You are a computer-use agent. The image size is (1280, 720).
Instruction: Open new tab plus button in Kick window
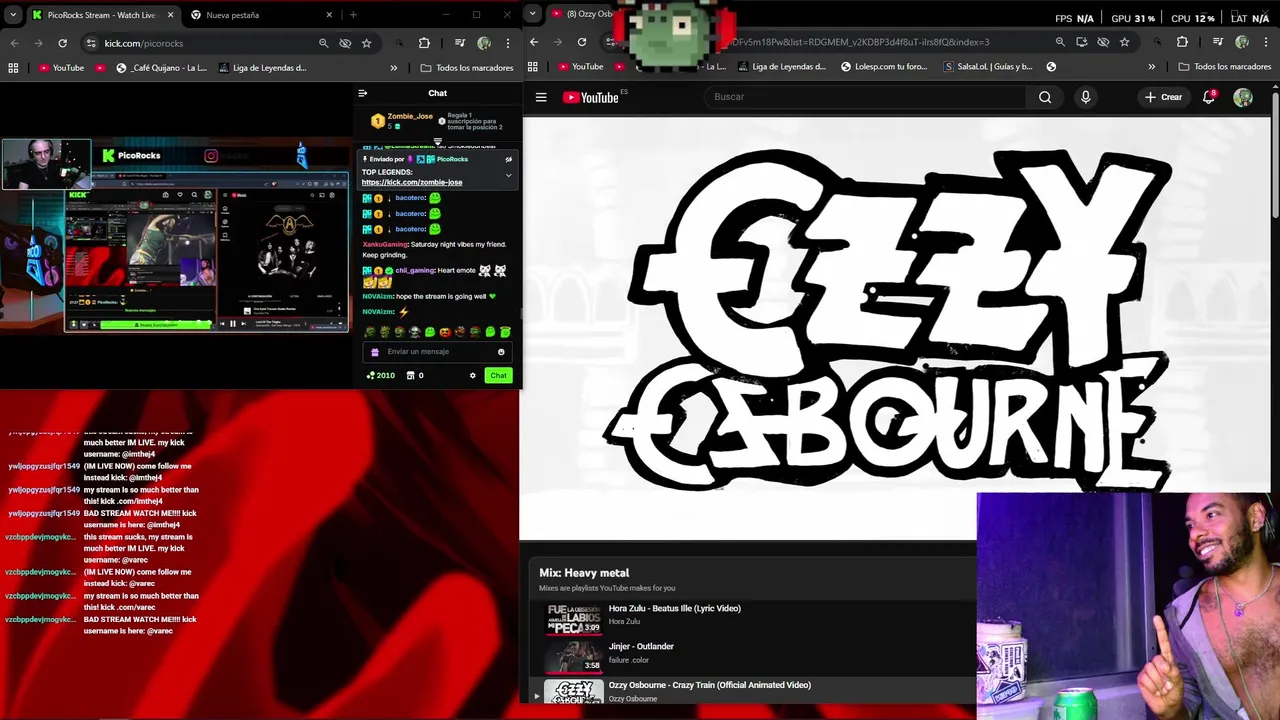(x=353, y=15)
